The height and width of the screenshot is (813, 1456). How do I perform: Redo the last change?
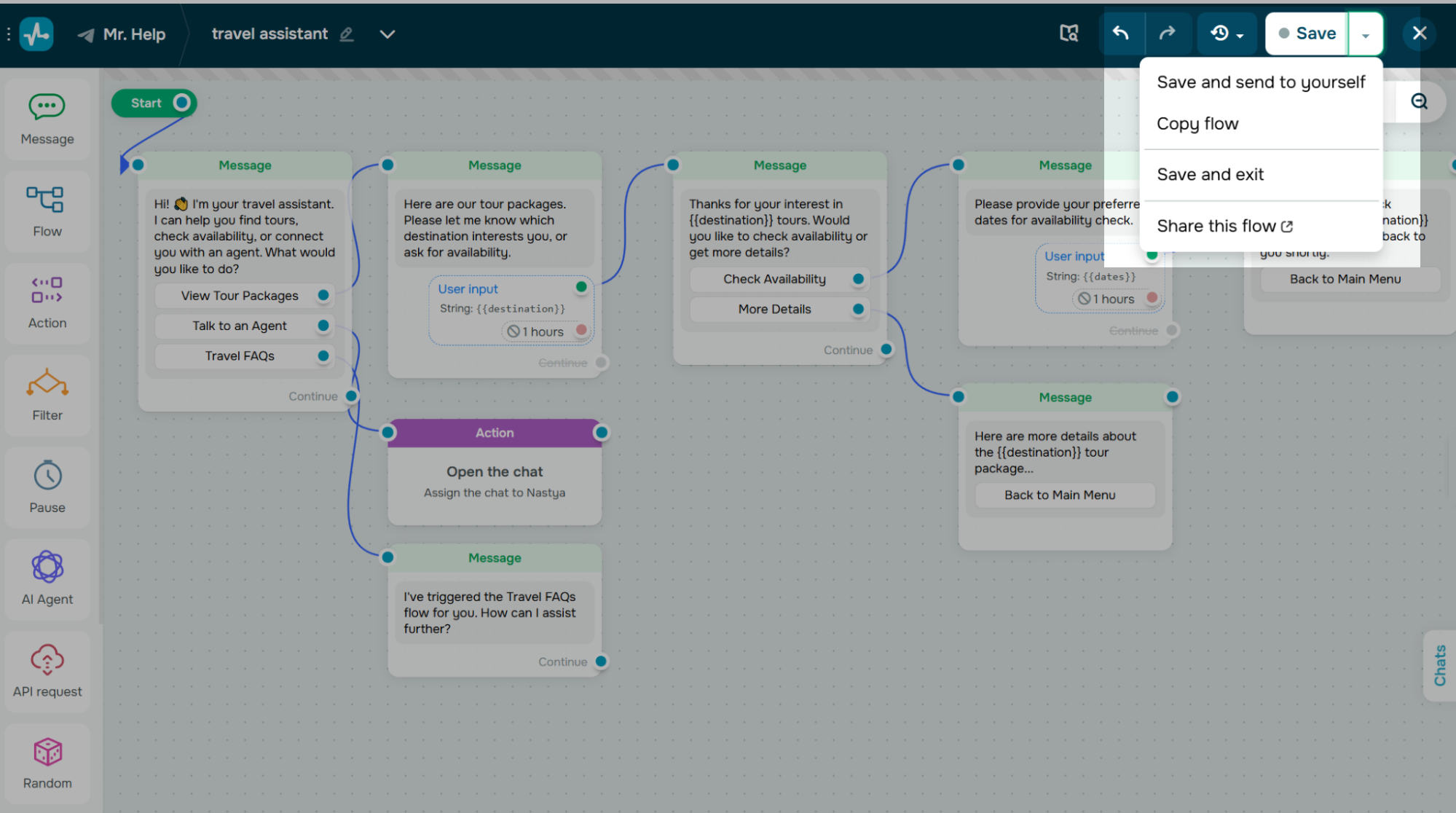1168,34
